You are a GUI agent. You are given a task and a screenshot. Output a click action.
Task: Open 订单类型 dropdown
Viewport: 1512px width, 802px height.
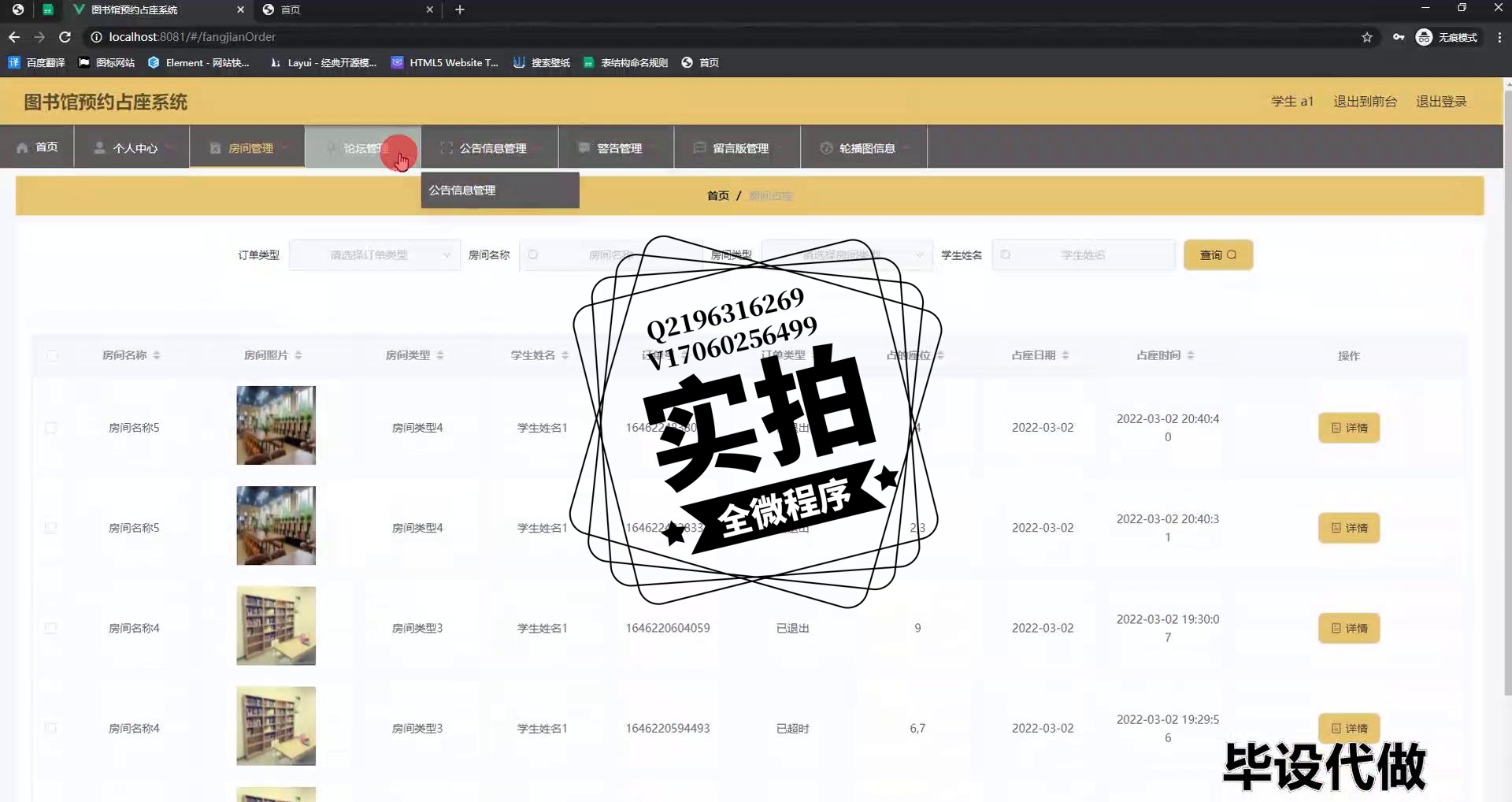tap(375, 254)
